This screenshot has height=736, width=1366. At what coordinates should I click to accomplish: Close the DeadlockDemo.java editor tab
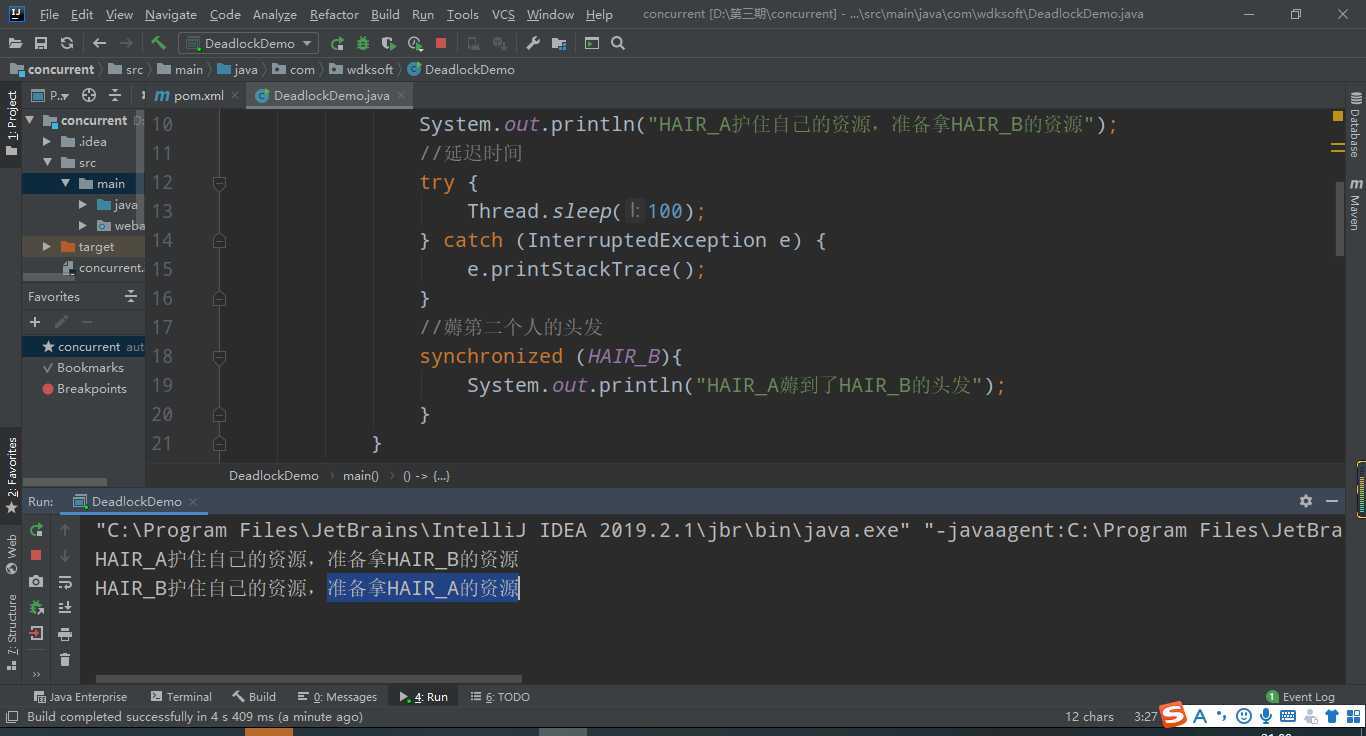coord(401,95)
